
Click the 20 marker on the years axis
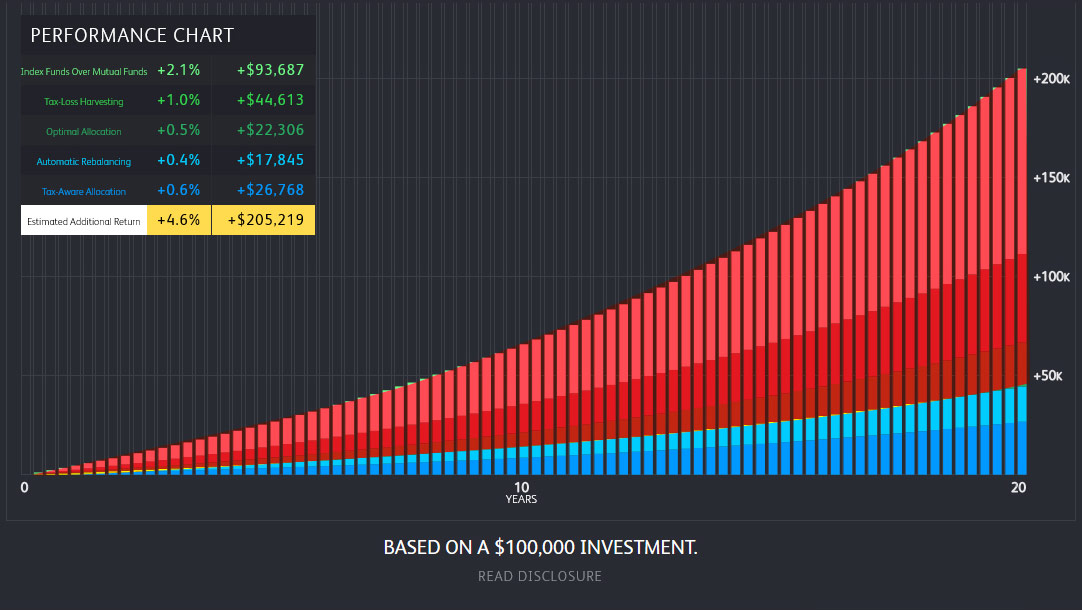(x=1018, y=487)
